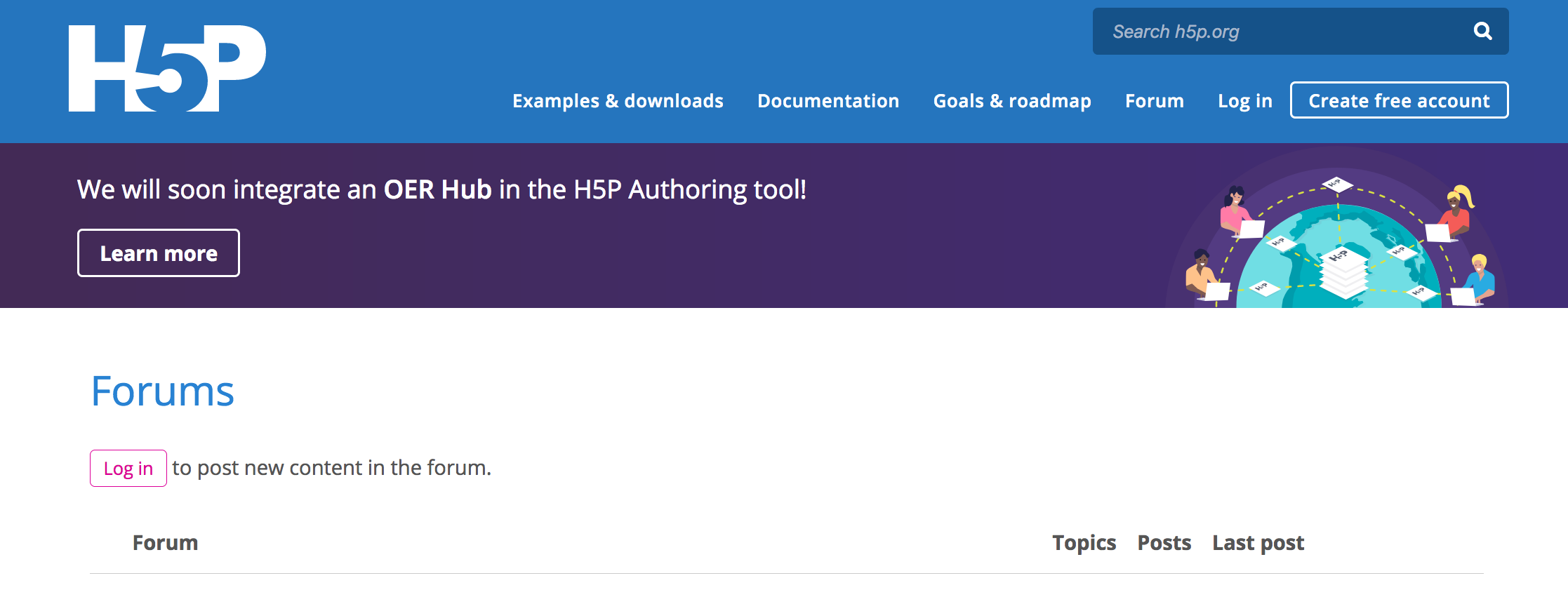Open Goals & roadmap
This screenshot has width=1568, height=590.
(1012, 100)
